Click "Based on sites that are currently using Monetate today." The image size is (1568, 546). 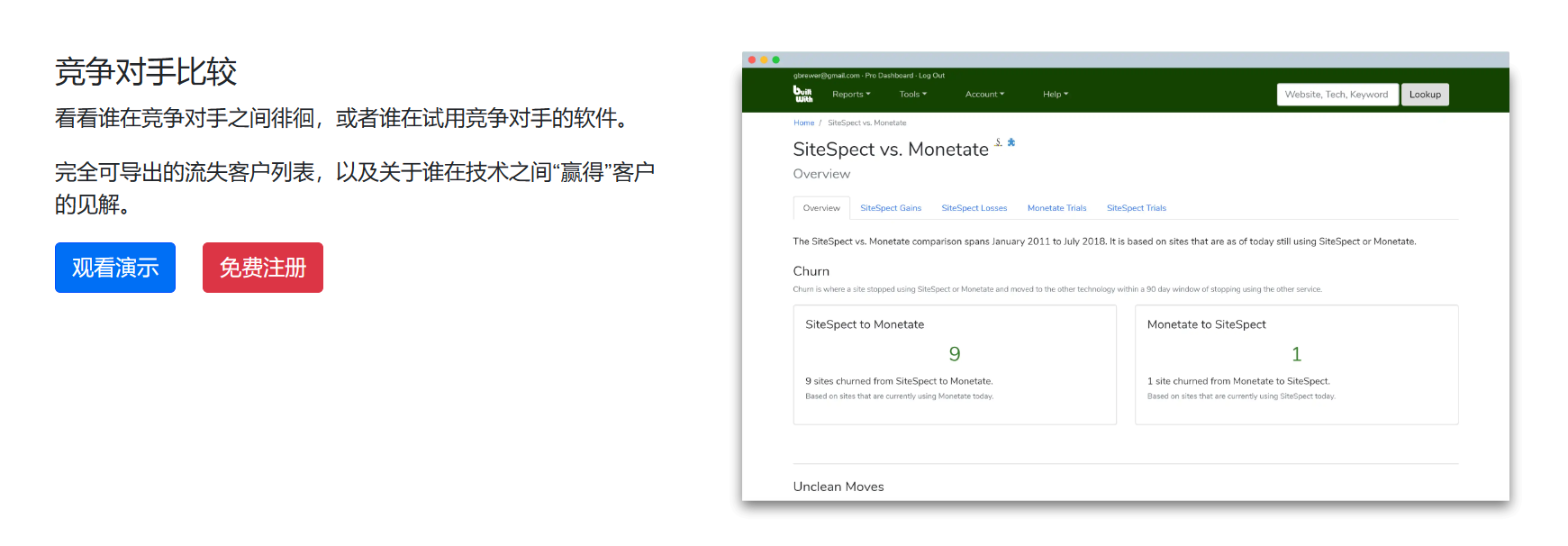pyautogui.click(x=900, y=396)
